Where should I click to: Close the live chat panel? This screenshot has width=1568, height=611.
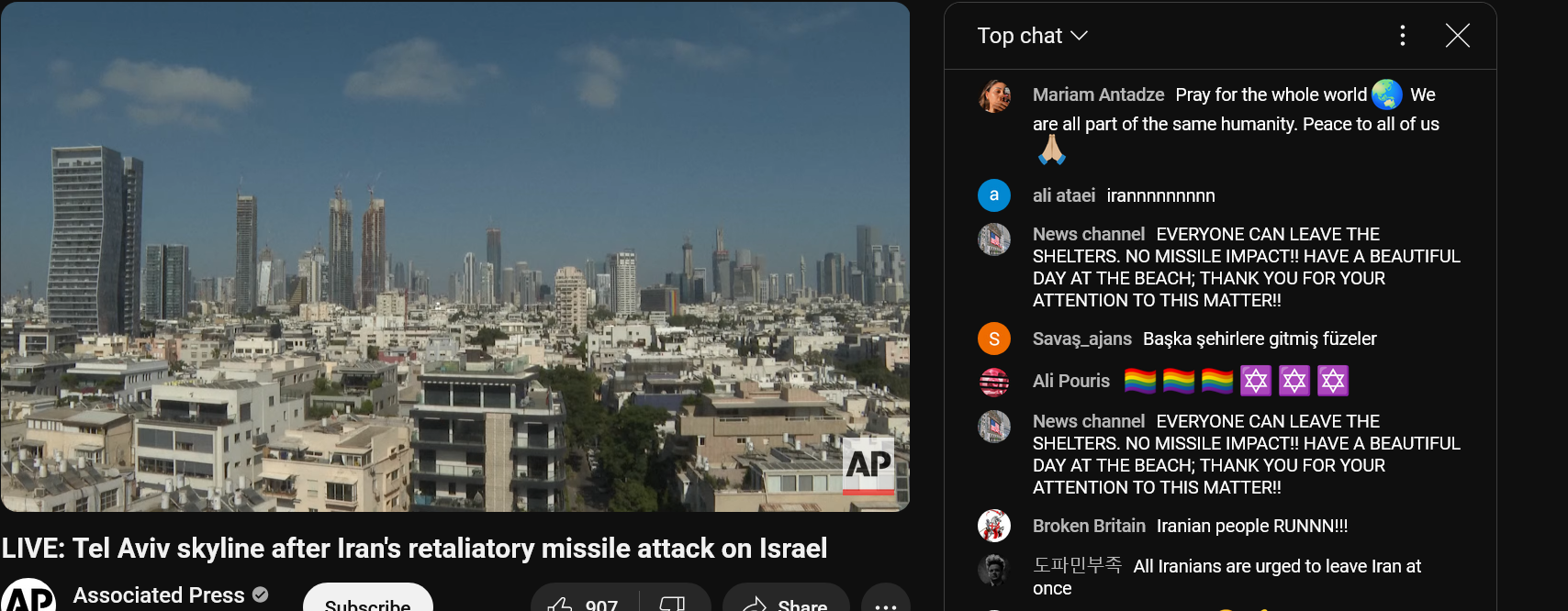click(x=1458, y=36)
